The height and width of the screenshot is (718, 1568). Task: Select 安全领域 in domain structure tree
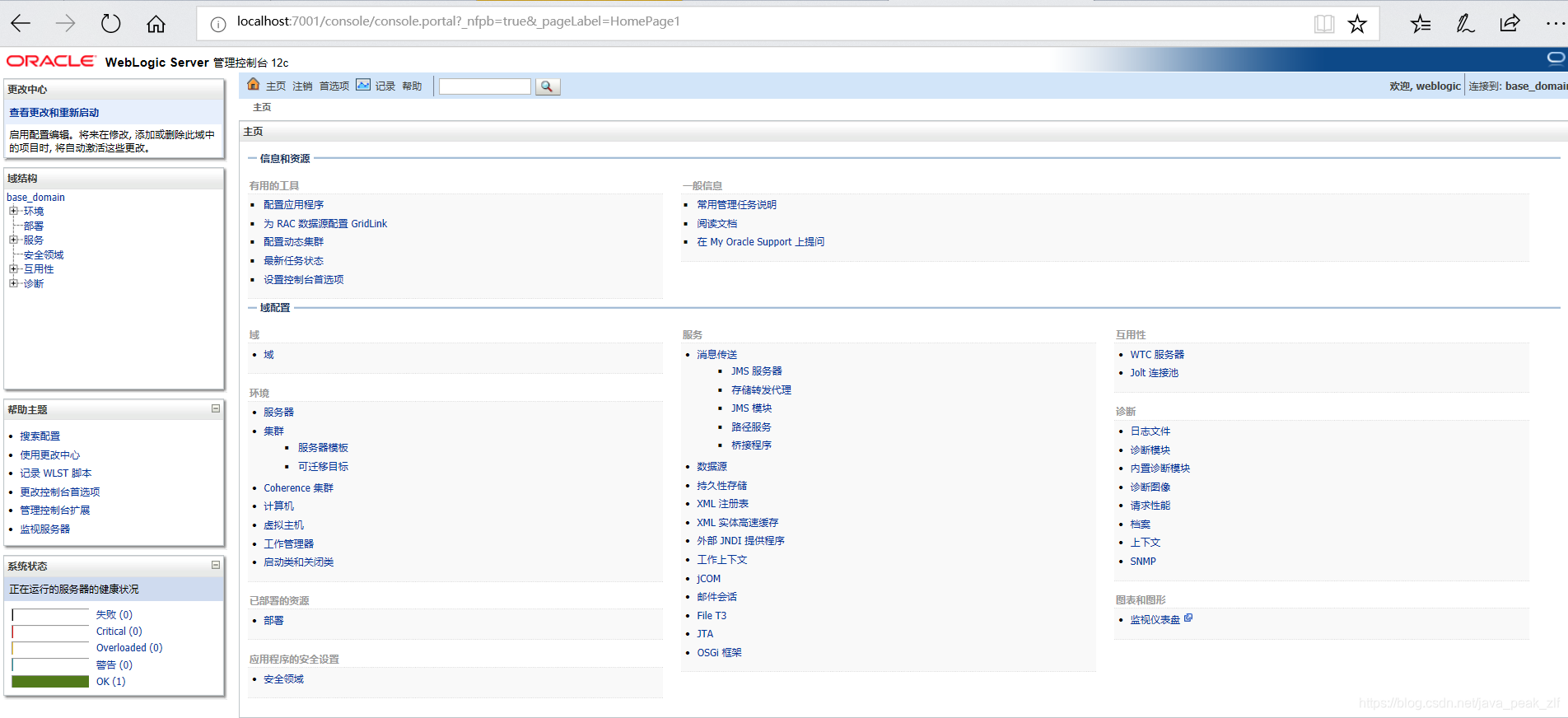tap(44, 254)
